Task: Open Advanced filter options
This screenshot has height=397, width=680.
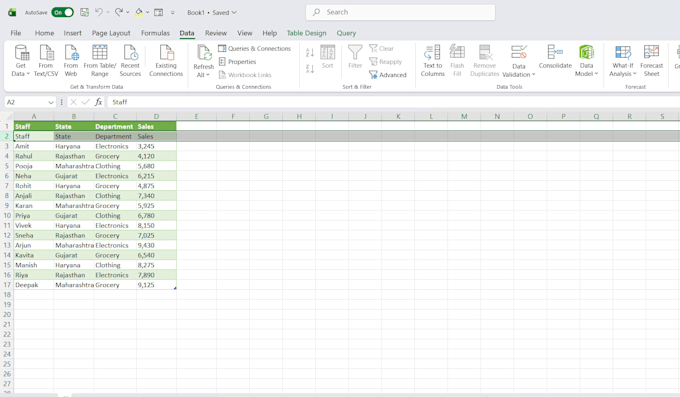Action: coord(388,75)
